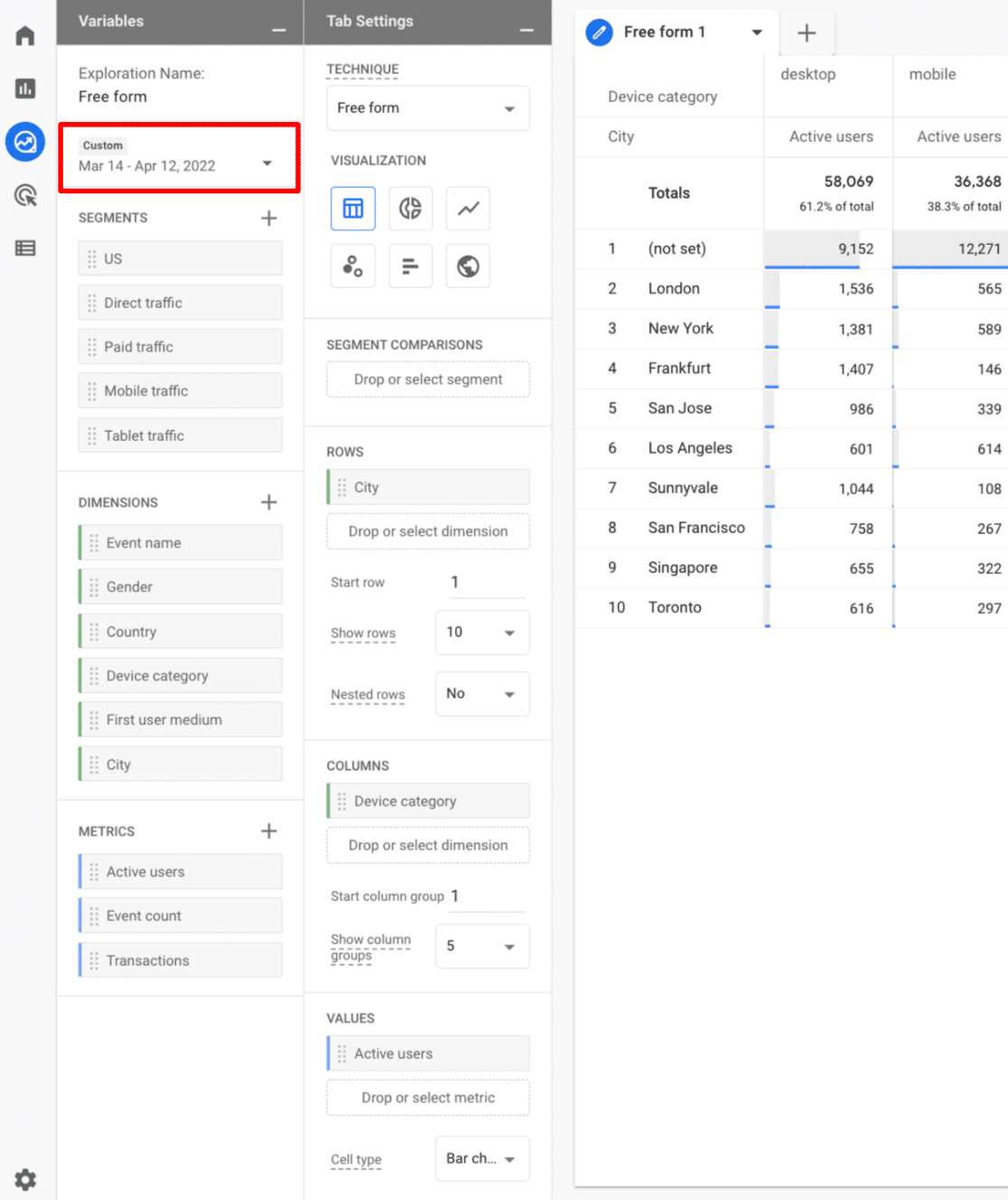Select the Line chart visualization

468,209
